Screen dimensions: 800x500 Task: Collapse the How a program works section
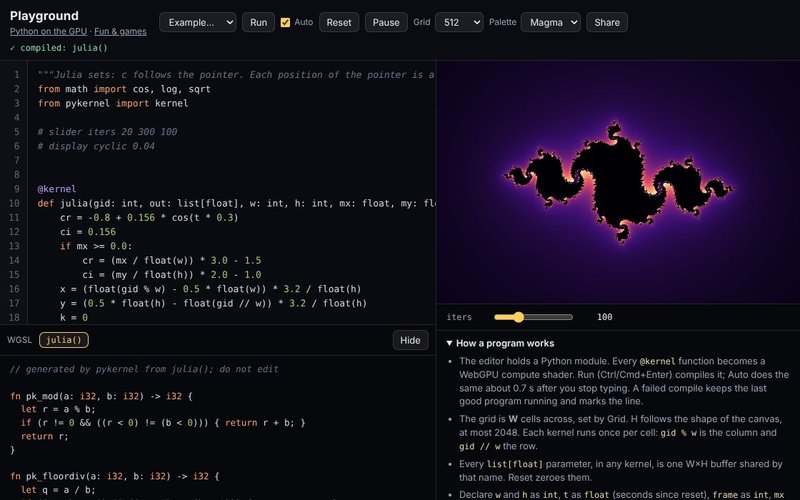[x=500, y=343]
